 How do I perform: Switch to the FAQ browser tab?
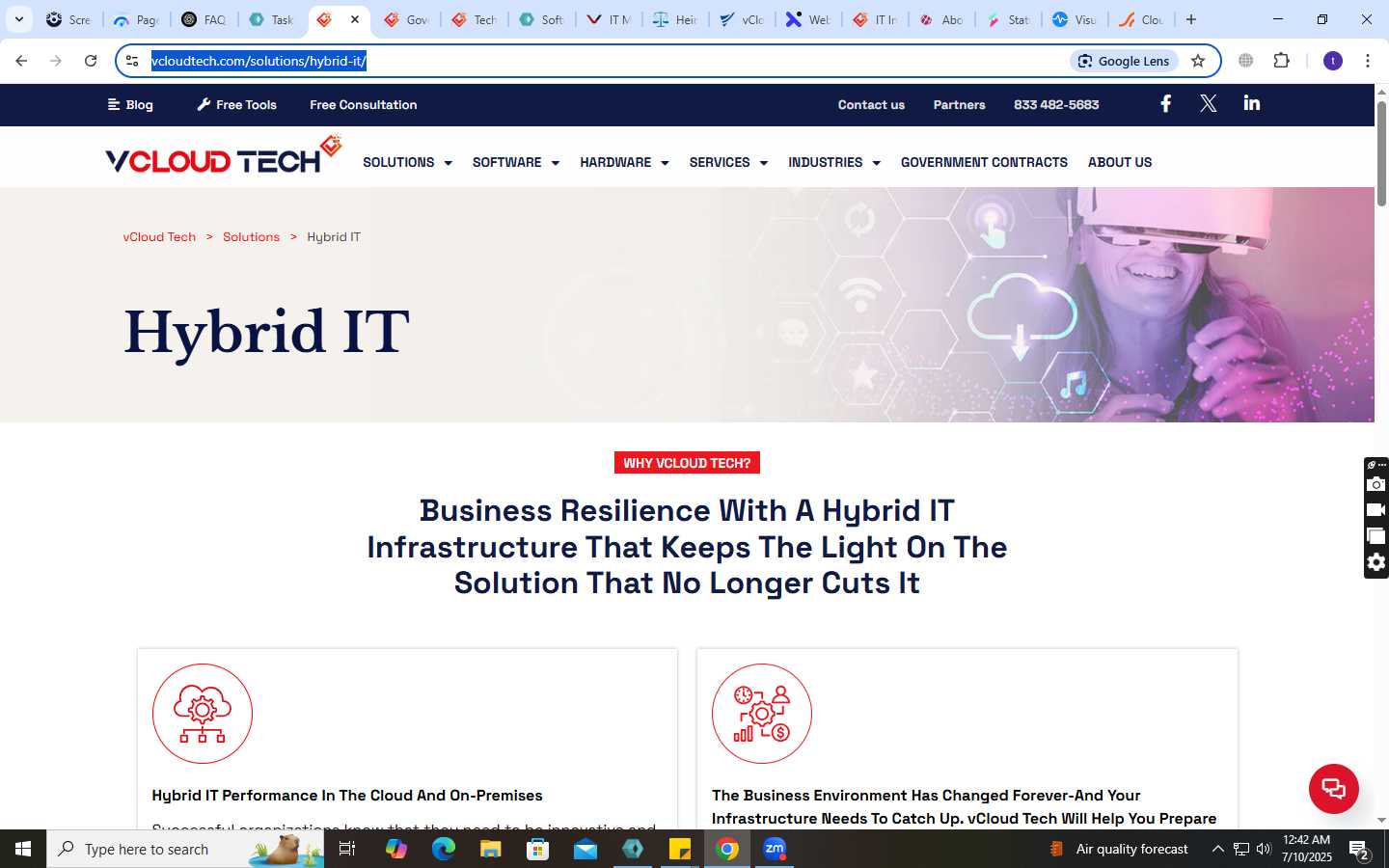pyautogui.click(x=204, y=19)
